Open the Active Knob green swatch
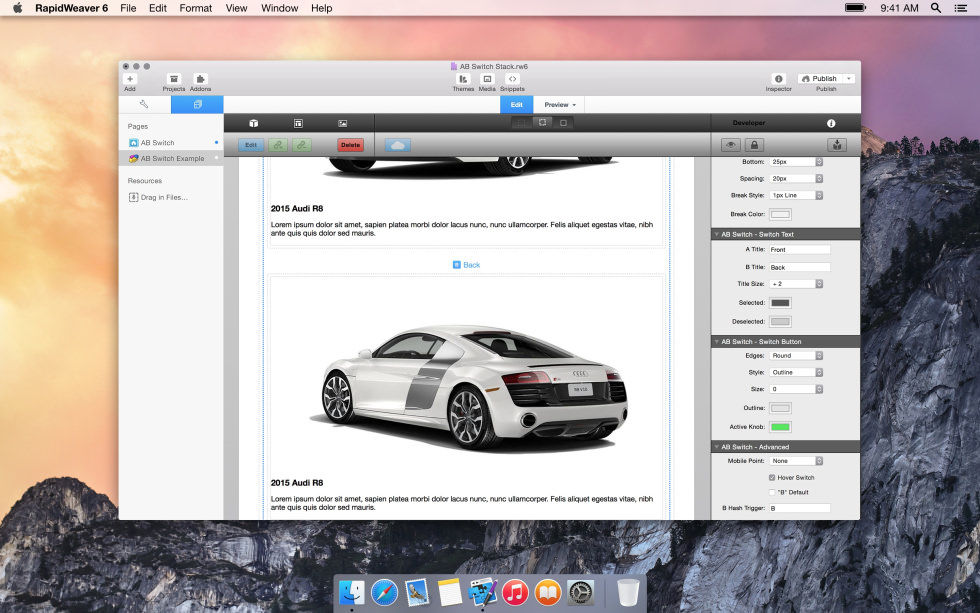Screen dimensions: 980x613 [780, 427]
